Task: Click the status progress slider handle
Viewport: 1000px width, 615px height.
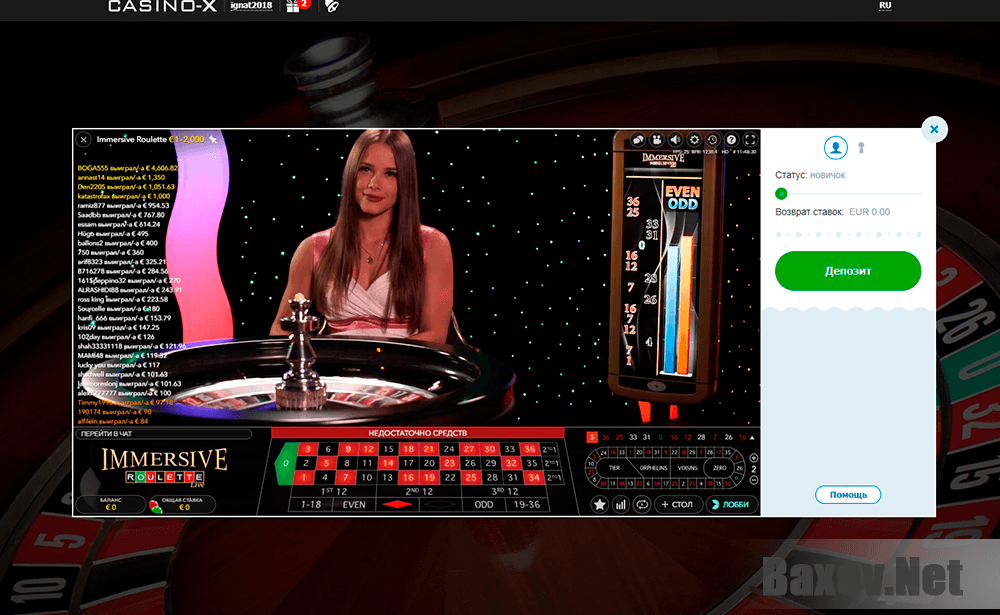Action: click(782, 194)
